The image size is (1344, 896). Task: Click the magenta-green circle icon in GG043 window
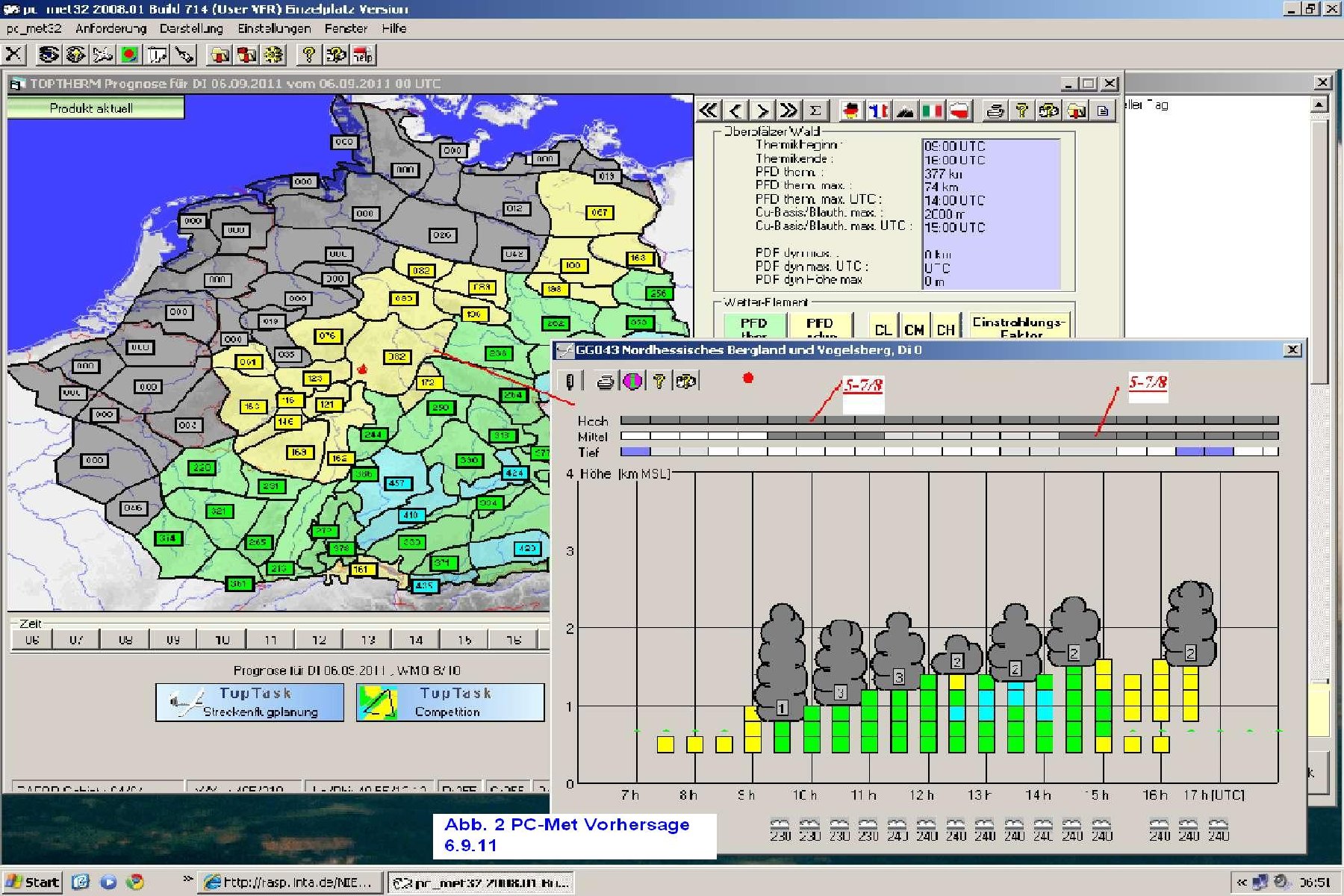[632, 382]
